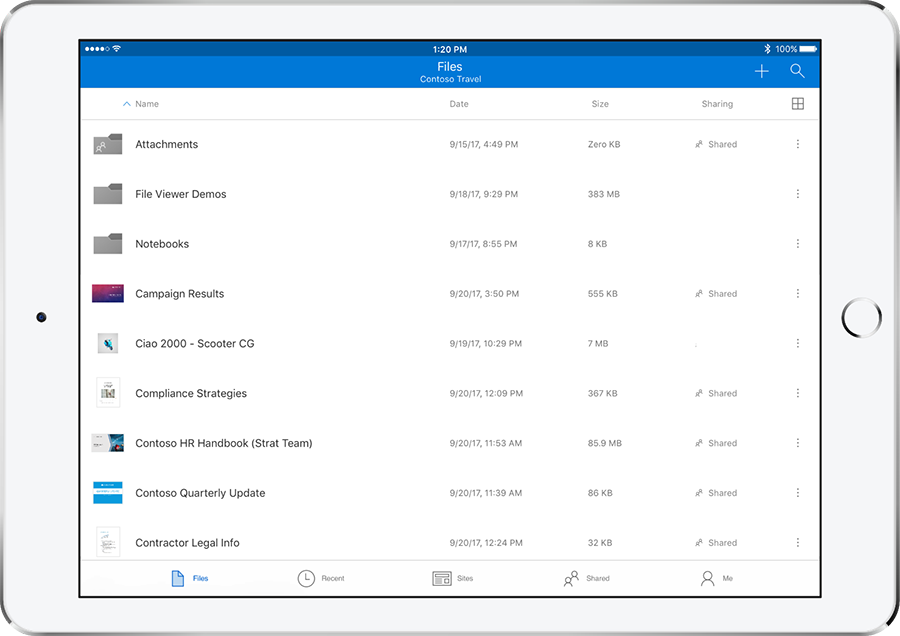Open the Recent tab

[x=321, y=578]
